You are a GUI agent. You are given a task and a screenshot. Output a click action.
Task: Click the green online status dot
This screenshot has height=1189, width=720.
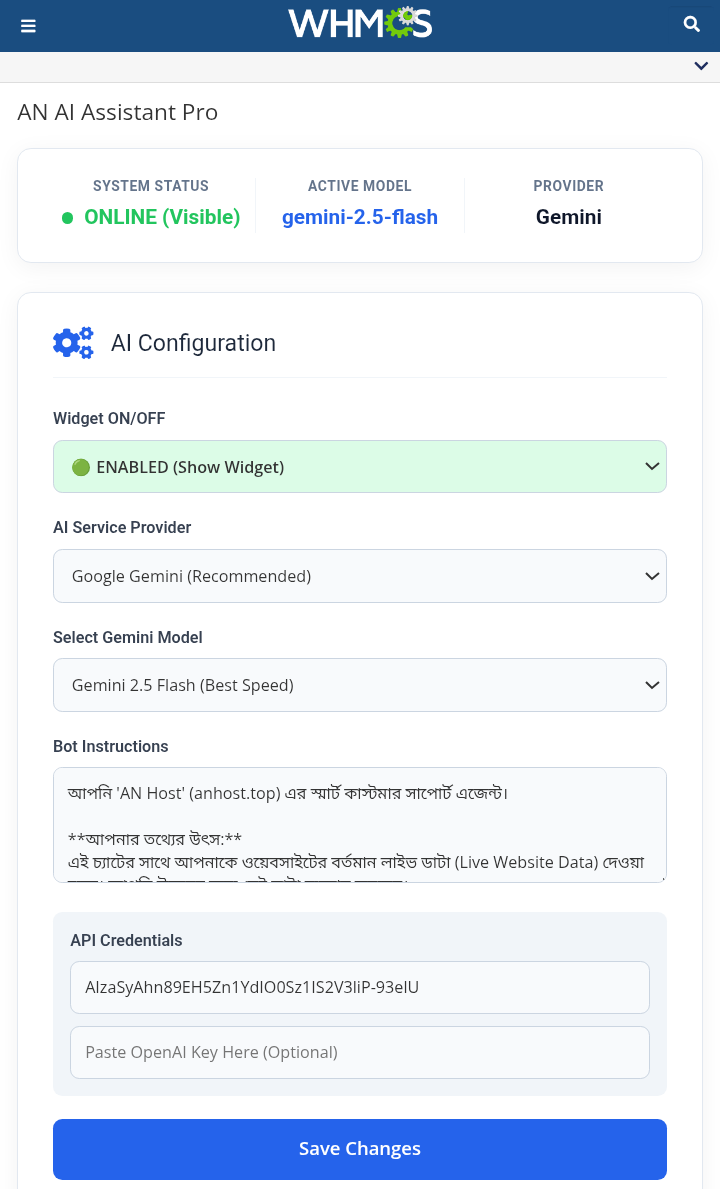67,218
